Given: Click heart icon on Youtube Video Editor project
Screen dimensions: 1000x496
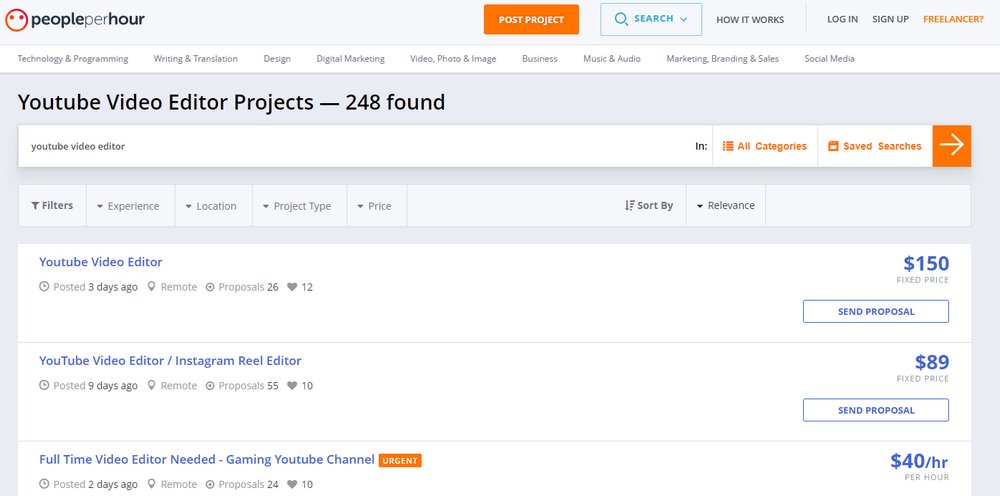Looking at the screenshot, I should (x=292, y=287).
